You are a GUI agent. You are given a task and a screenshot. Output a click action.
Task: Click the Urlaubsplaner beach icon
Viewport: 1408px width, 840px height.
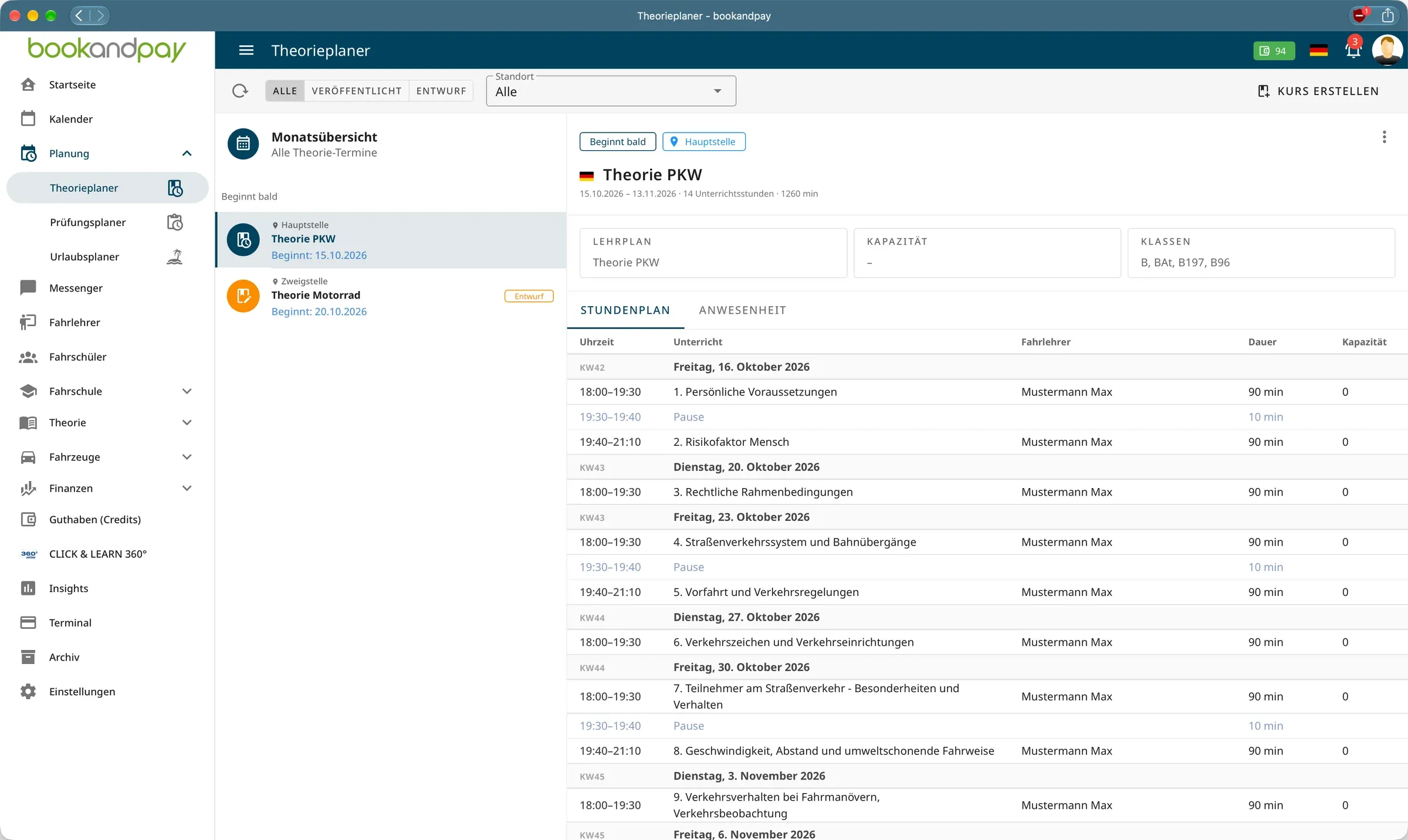pos(175,257)
